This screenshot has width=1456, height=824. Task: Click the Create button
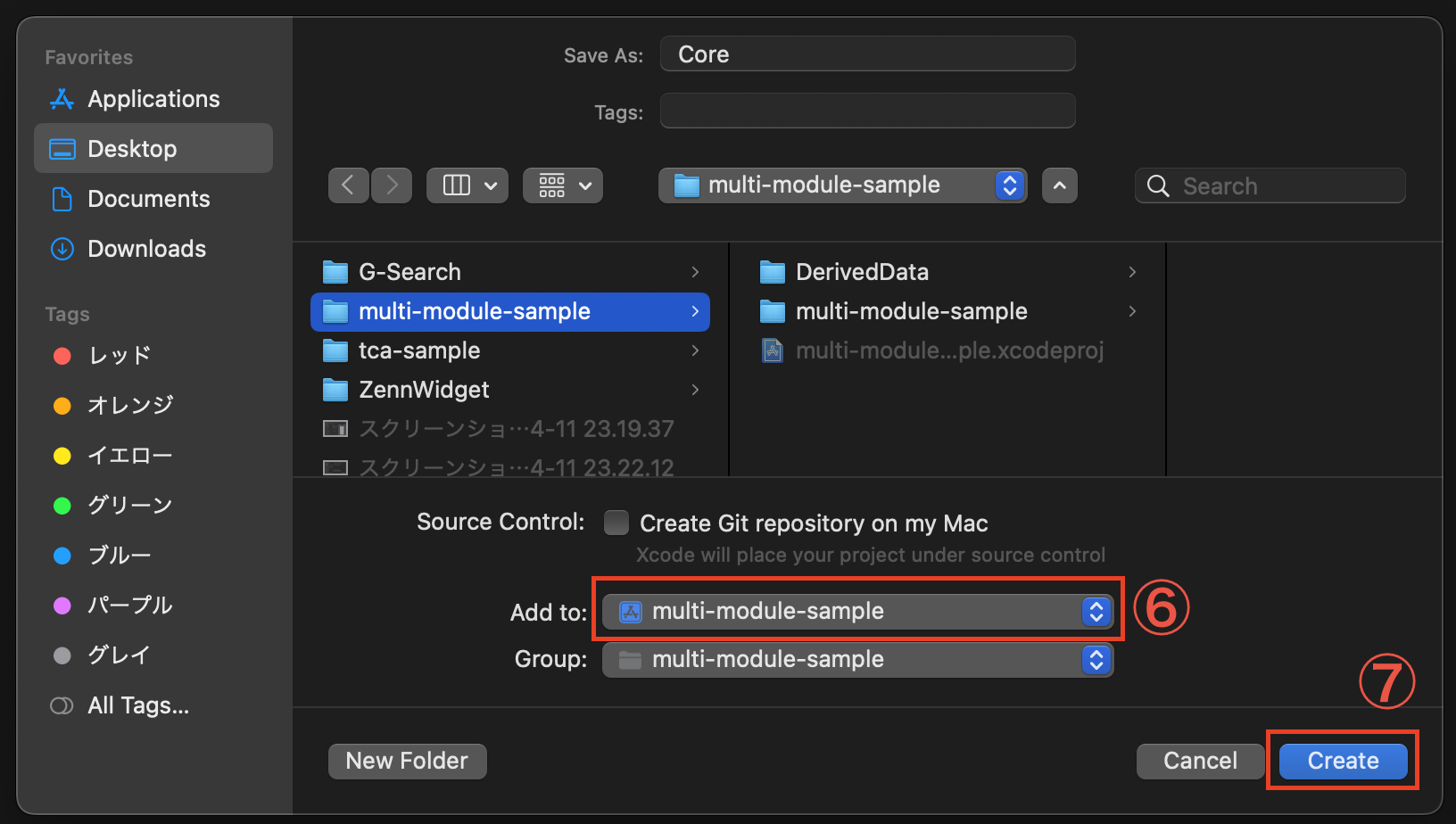[1343, 761]
